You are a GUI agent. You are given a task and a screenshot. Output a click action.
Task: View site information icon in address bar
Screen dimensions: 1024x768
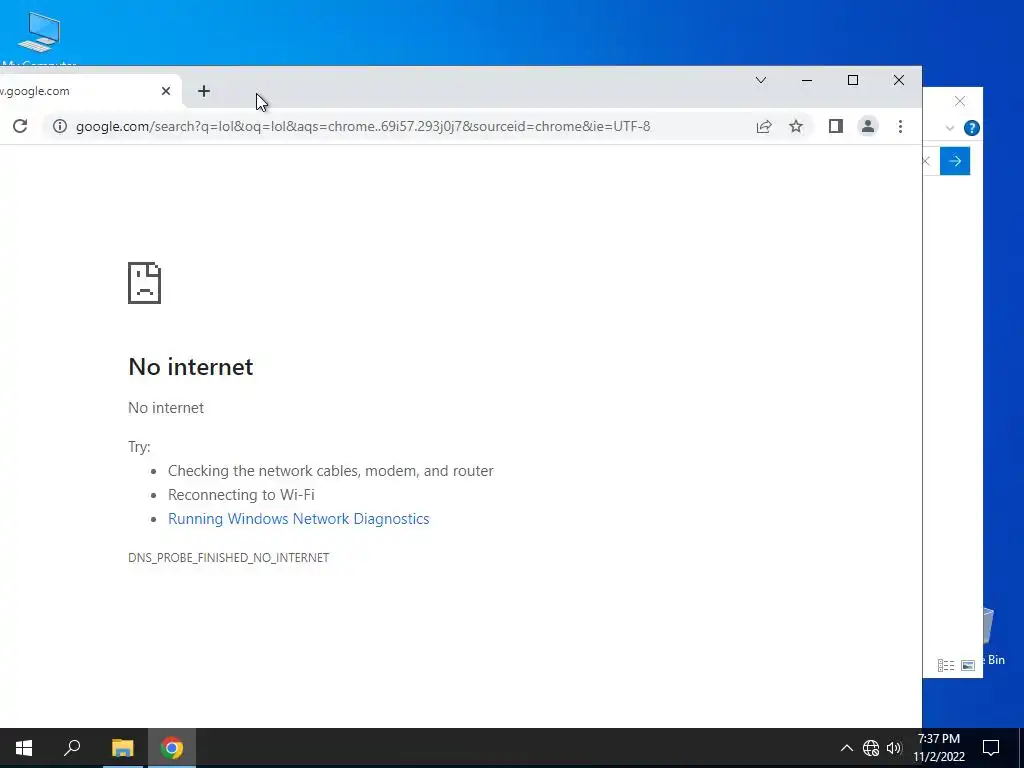tap(59, 126)
